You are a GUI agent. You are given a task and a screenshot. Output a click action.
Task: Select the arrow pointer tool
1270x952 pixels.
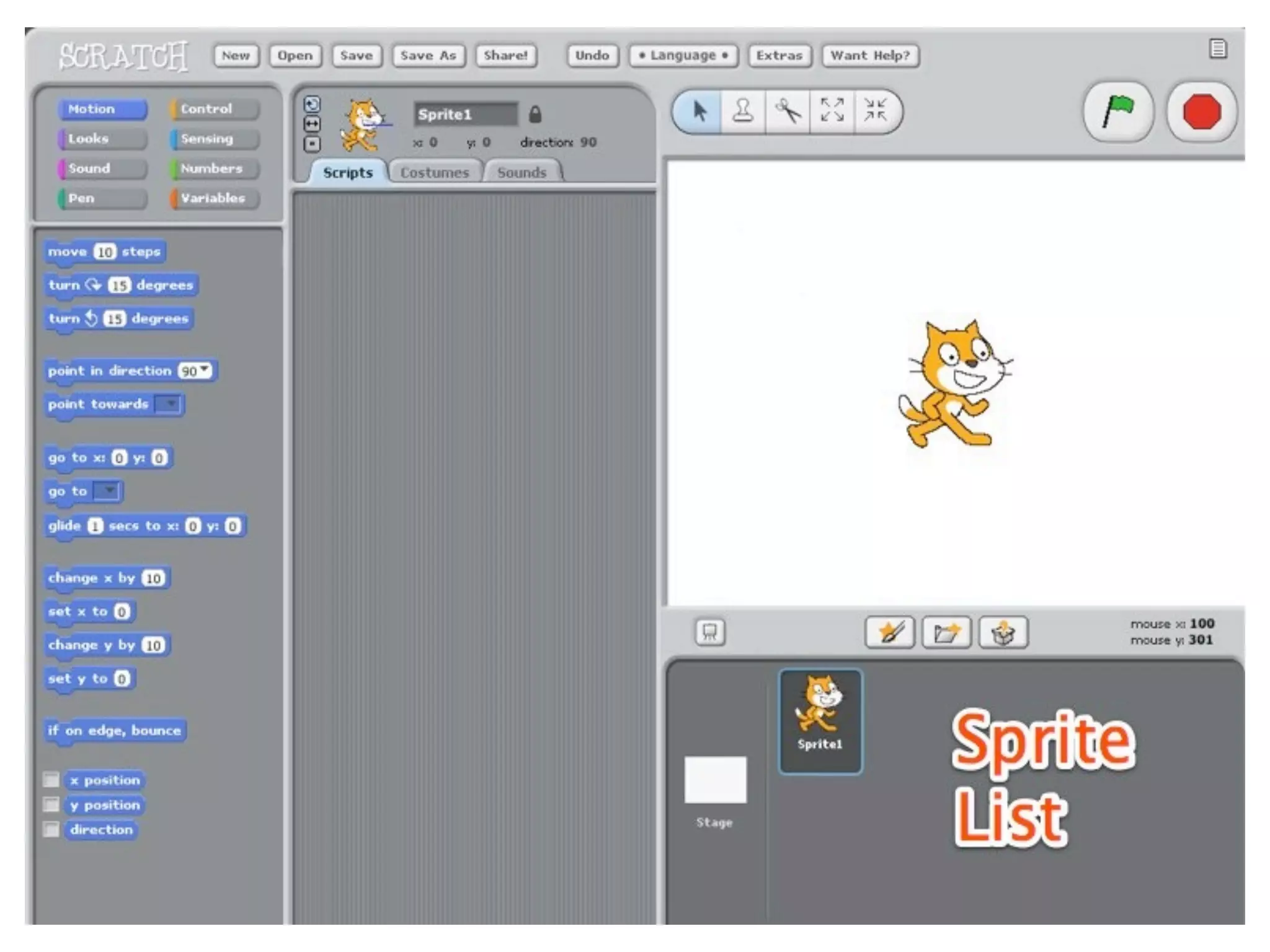699,112
